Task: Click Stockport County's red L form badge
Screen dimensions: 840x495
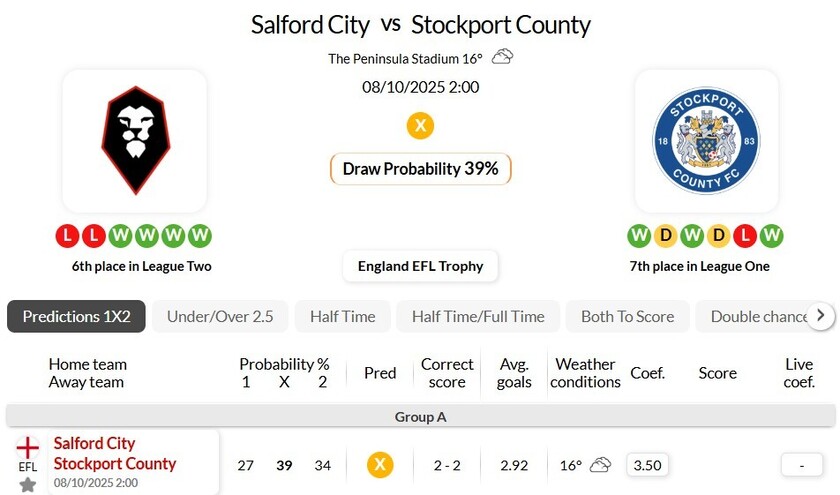Action: pos(744,236)
